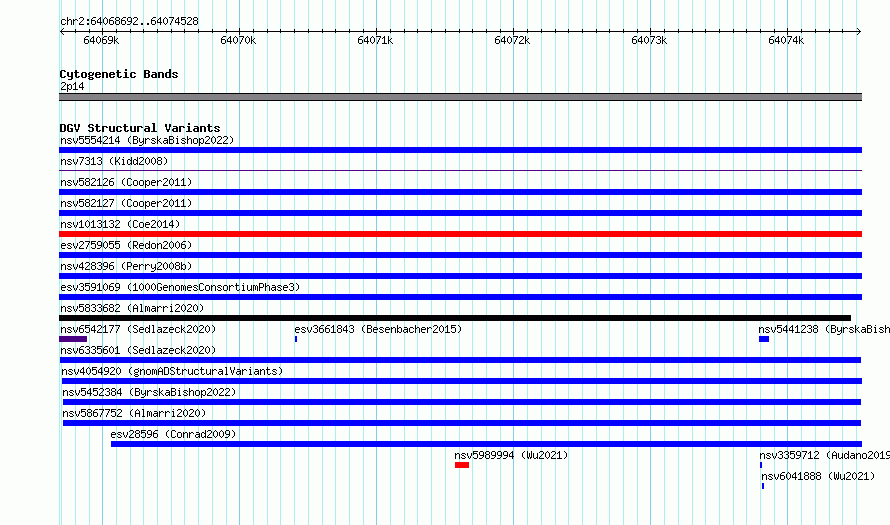The image size is (890, 525).
Task: Click the DGV Structural Variants track title
Action: pyautogui.click(x=140, y=128)
